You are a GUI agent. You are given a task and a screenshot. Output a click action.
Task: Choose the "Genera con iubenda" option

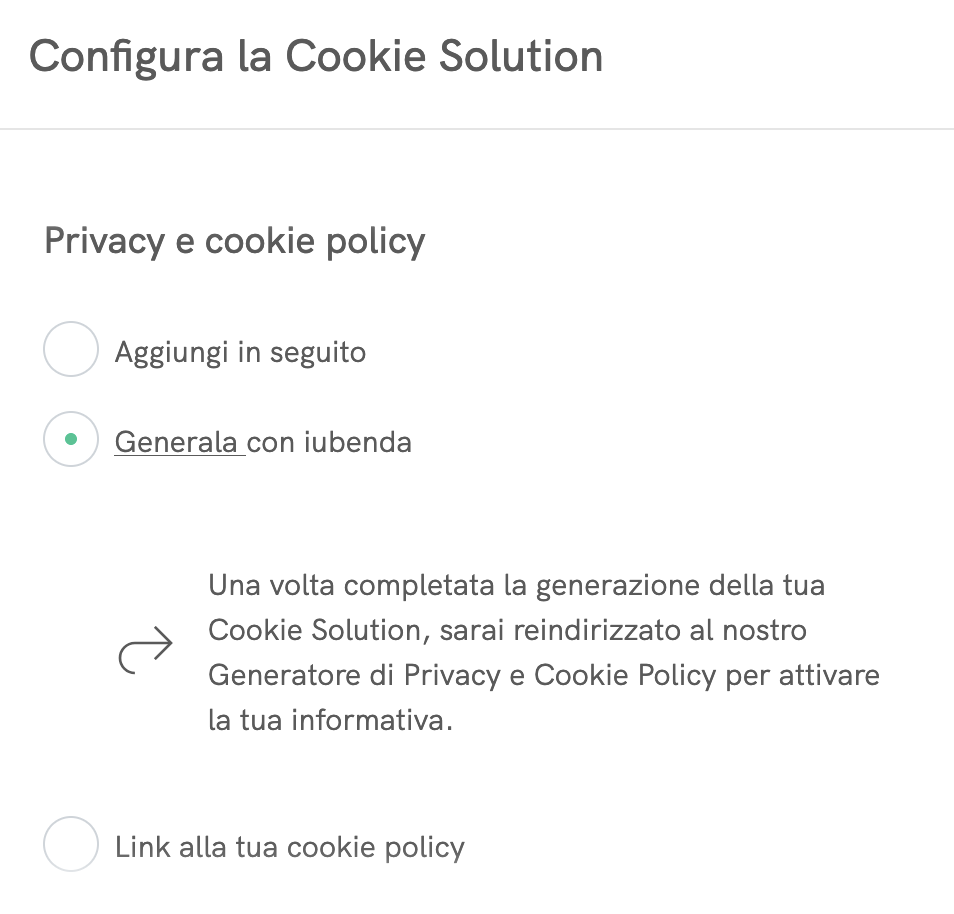pyautogui.click(x=70, y=439)
